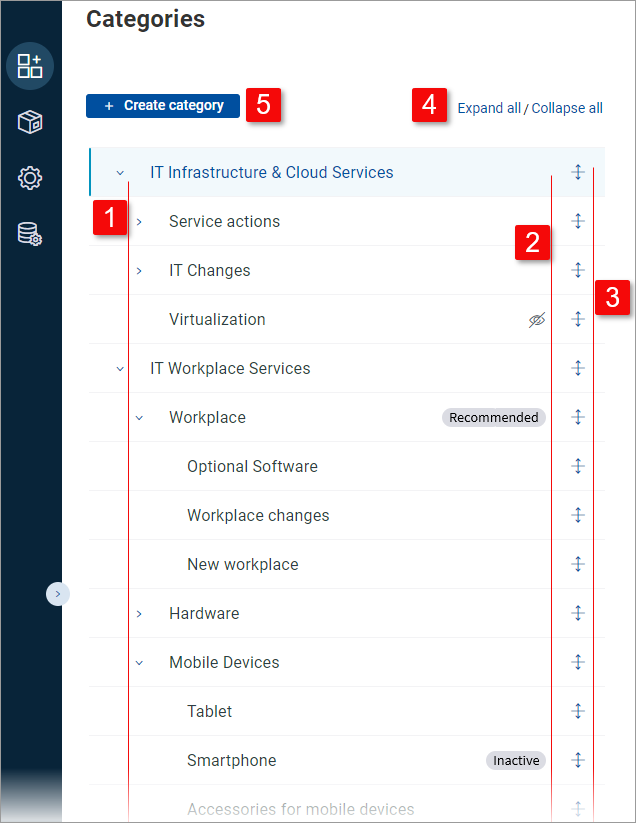Collapse the Mobile Devices category

[x=139, y=662]
